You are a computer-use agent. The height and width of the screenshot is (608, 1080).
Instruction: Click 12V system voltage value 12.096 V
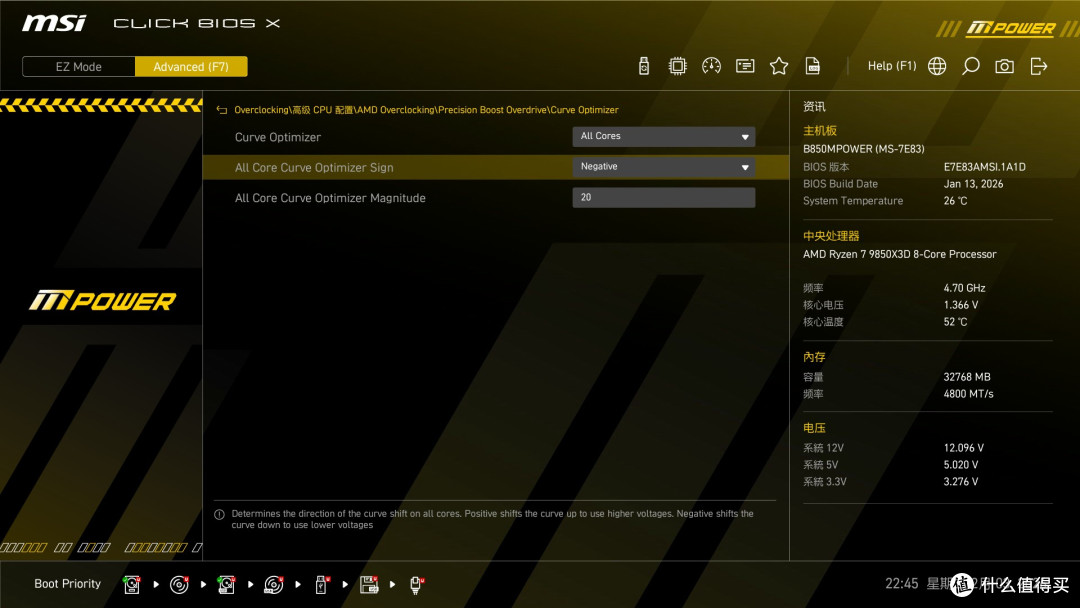(964, 448)
